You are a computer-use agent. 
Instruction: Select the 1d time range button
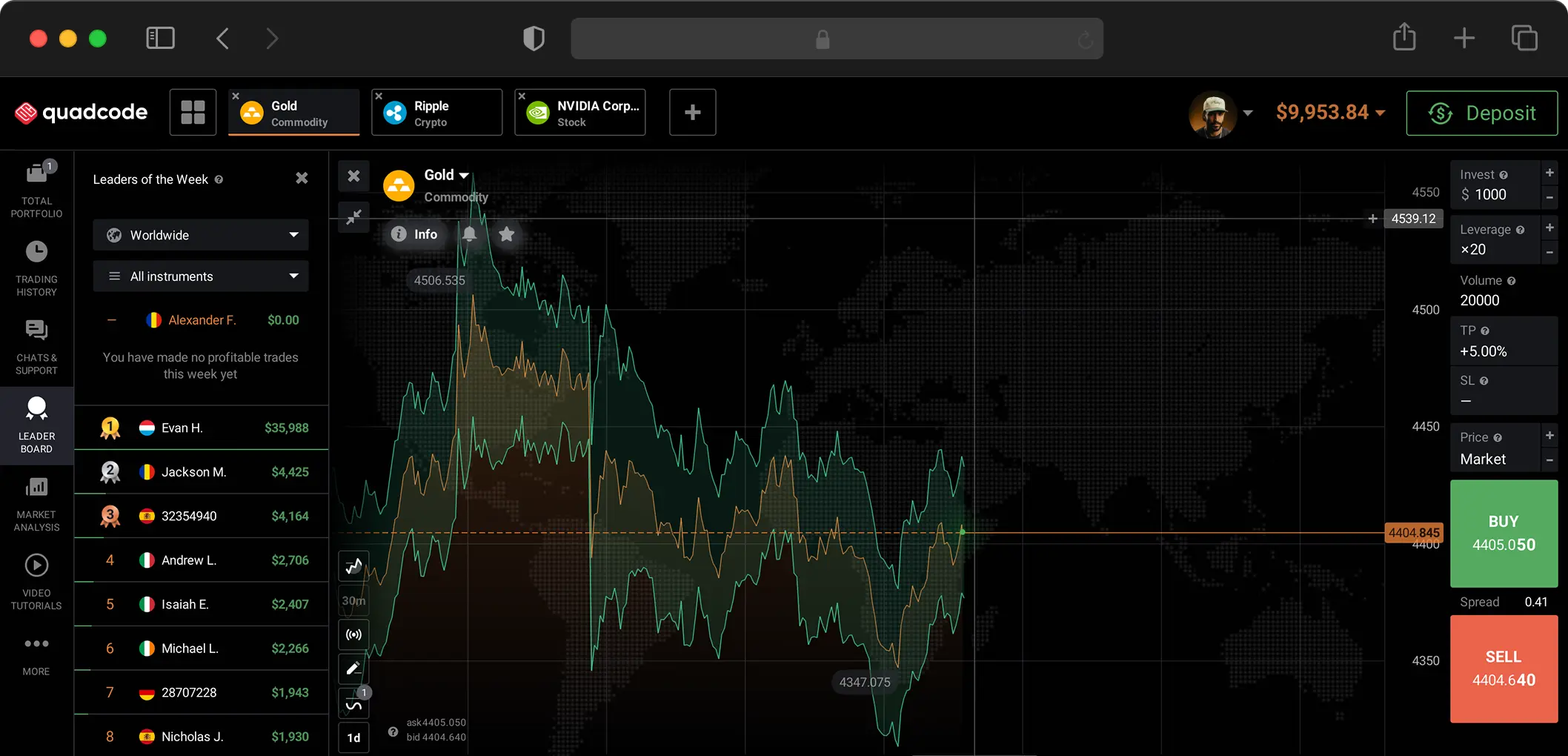[354, 737]
